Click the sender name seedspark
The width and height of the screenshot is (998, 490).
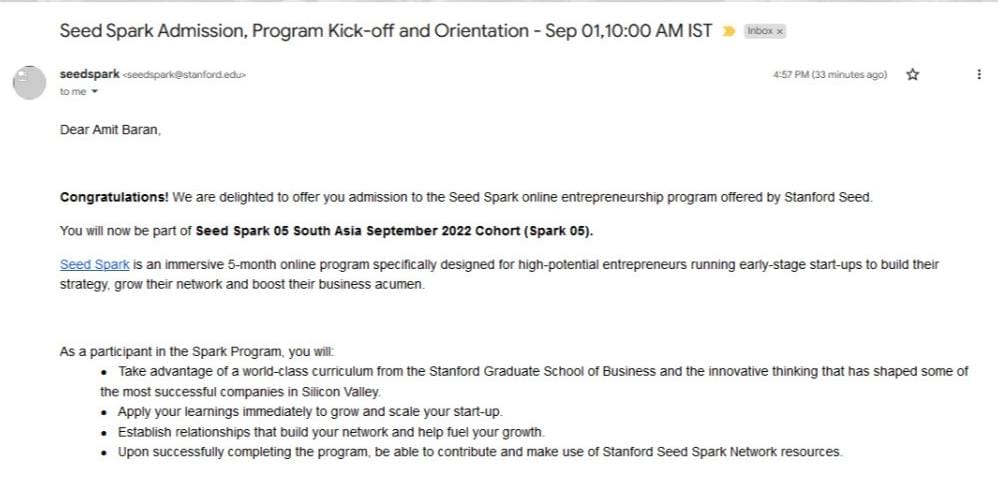coord(90,74)
